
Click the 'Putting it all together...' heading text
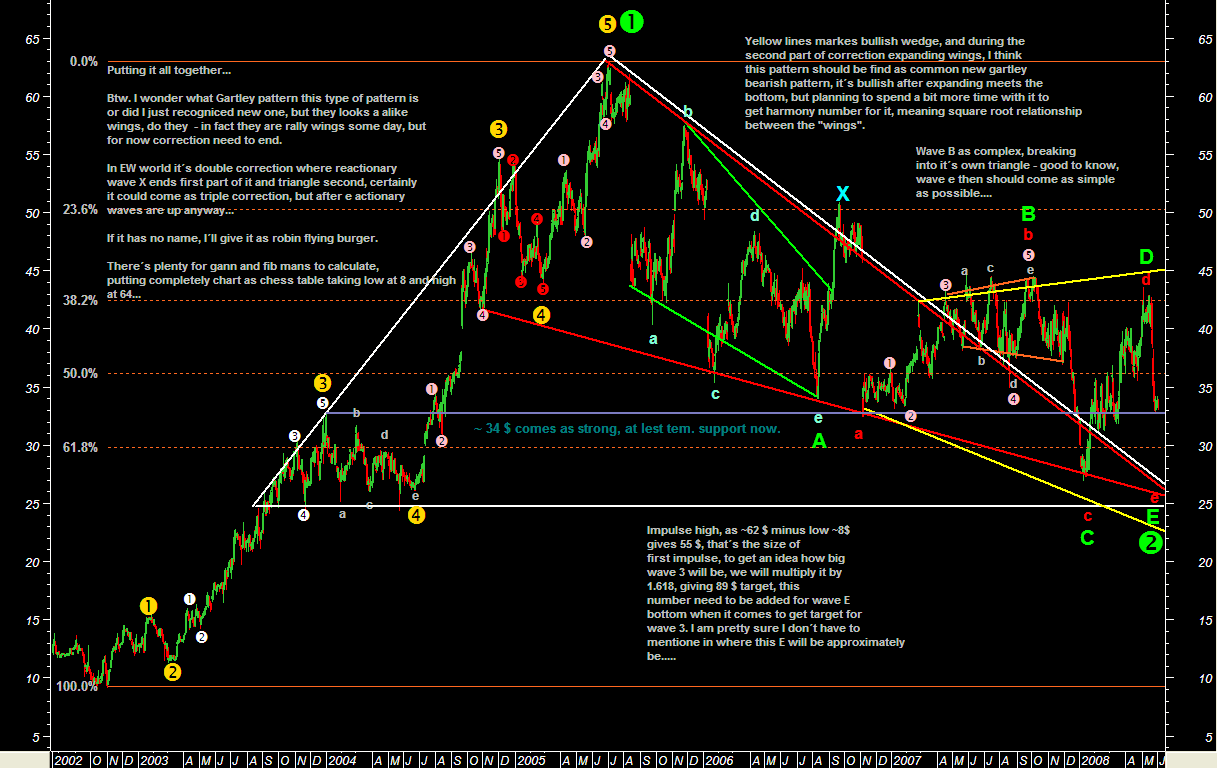tap(169, 71)
